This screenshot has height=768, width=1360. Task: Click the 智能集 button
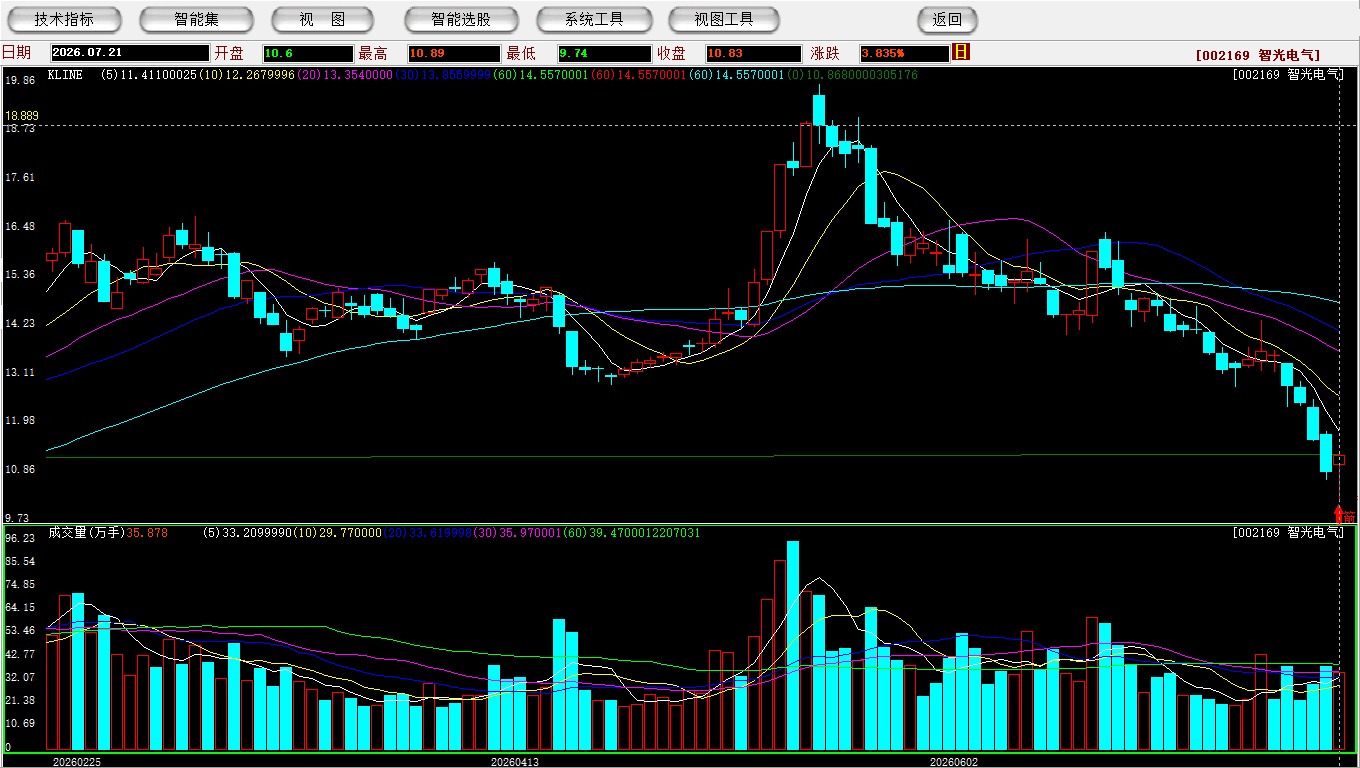(197, 19)
